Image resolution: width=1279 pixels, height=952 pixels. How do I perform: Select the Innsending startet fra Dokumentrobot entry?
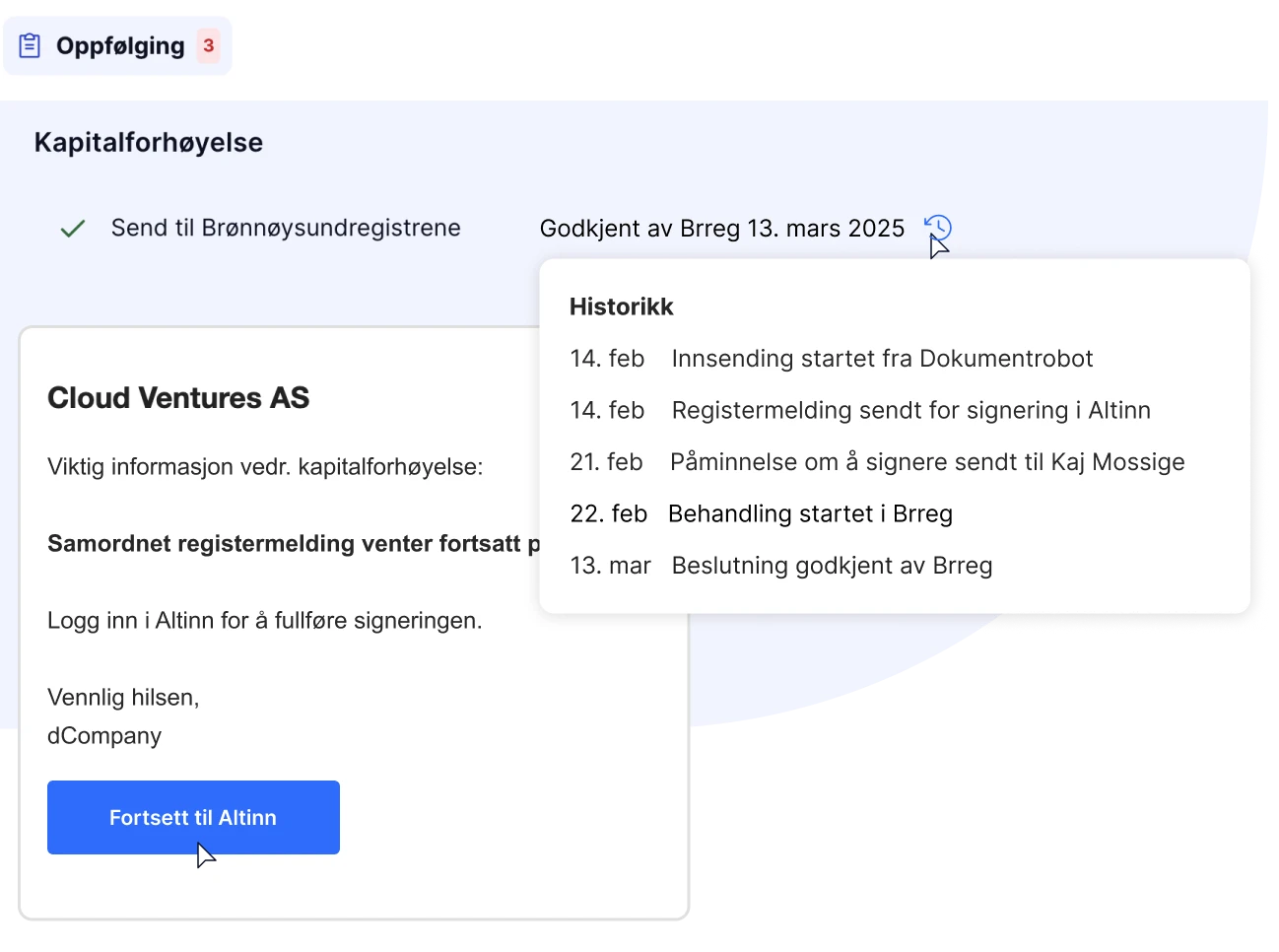(x=882, y=359)
